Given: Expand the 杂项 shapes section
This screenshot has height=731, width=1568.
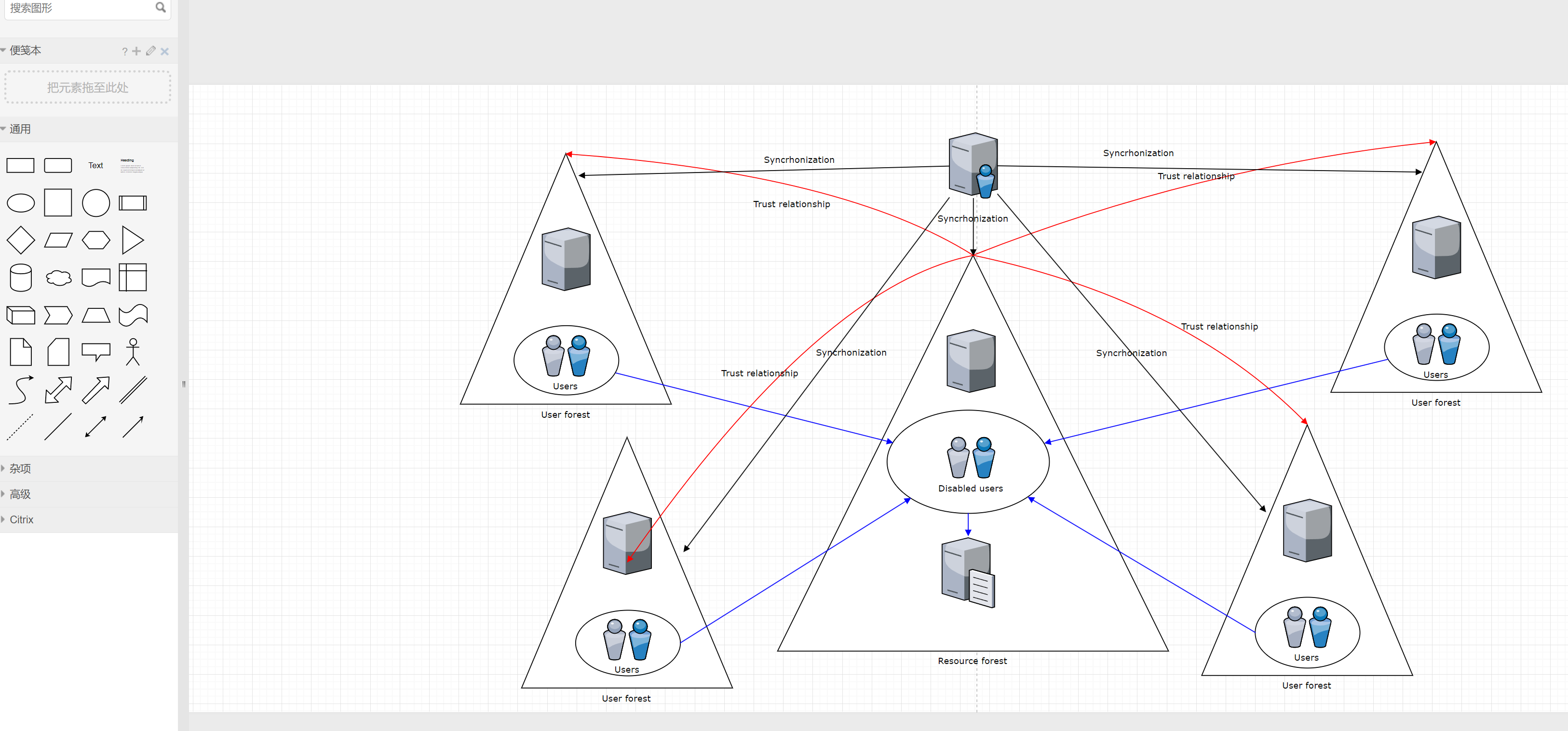Looking at the screenshot, I should tap(19, 468).
